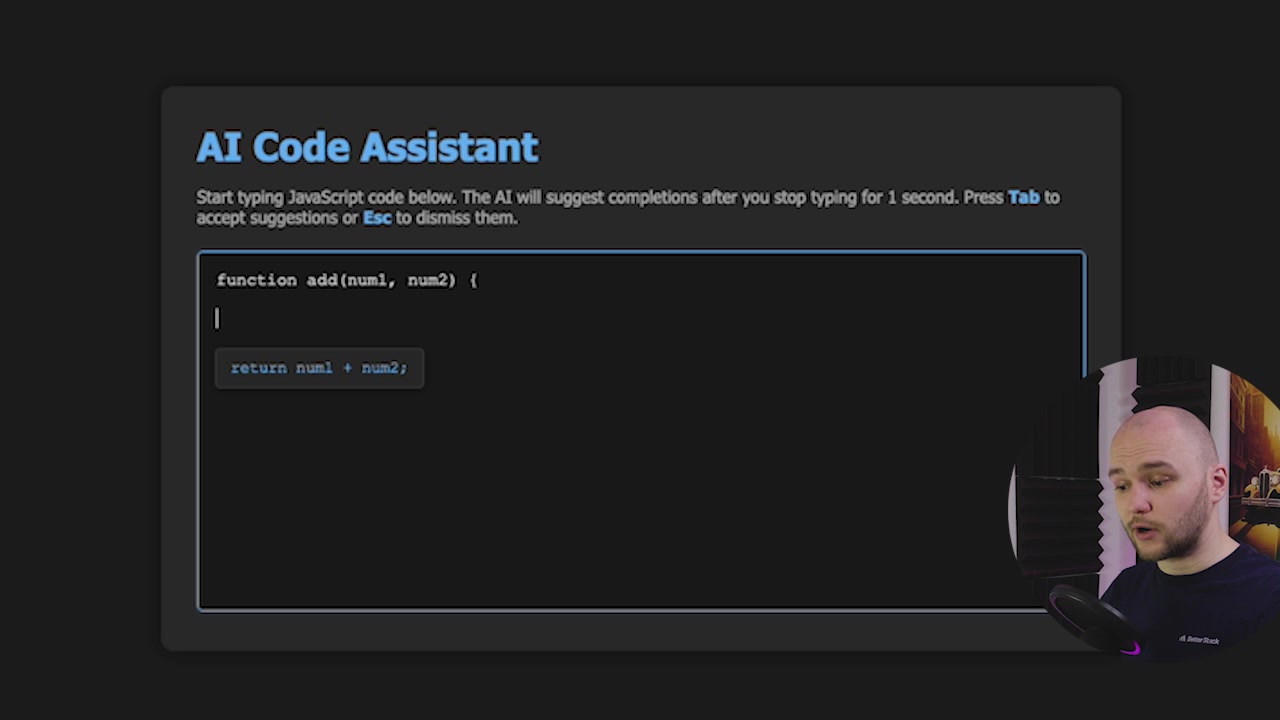Viewport: 1280px width, 720px height.
Task: Click the opening brace in the code line
Action: click(x=475, y=280)
